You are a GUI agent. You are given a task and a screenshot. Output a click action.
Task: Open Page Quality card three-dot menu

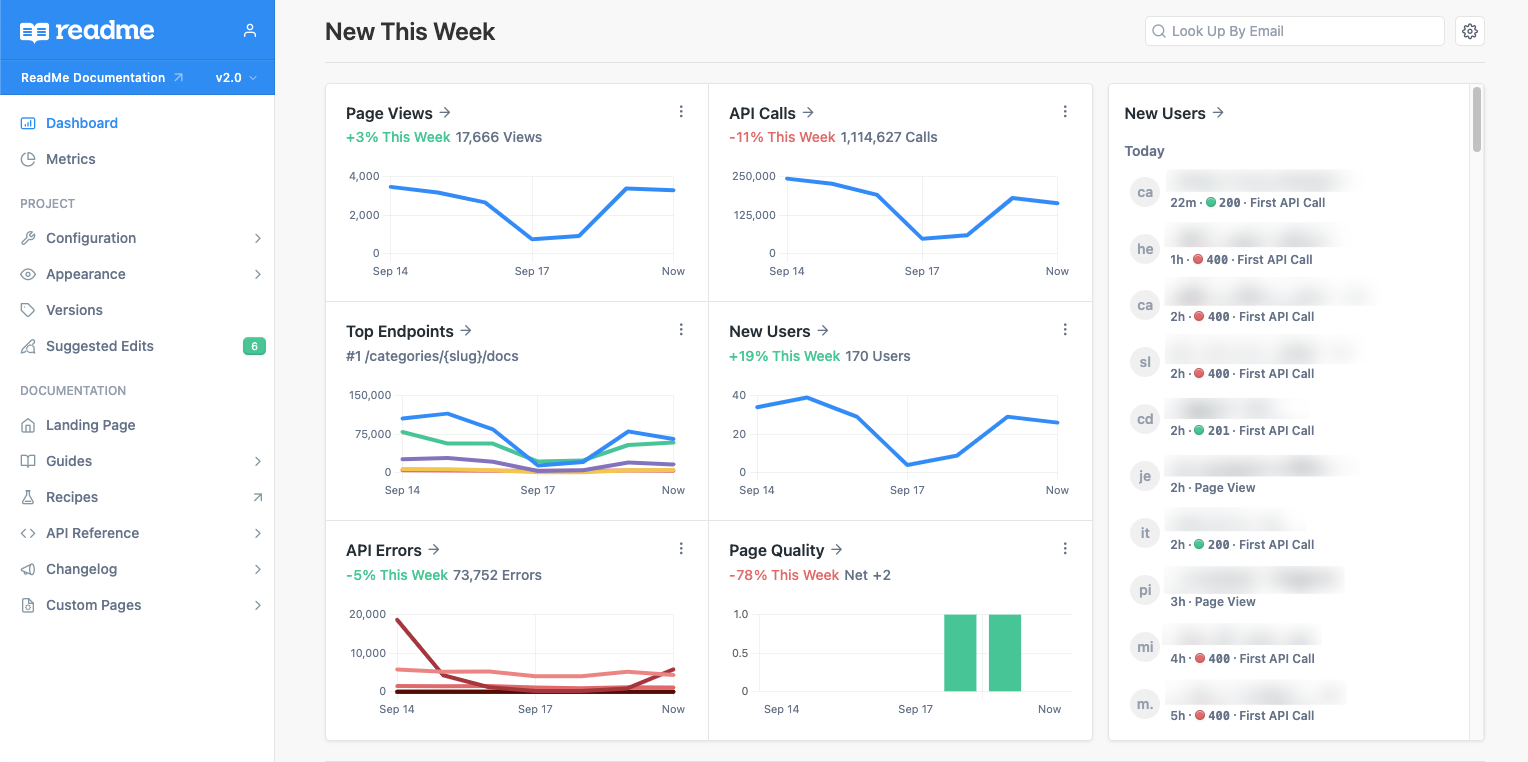pos(1065,549)
